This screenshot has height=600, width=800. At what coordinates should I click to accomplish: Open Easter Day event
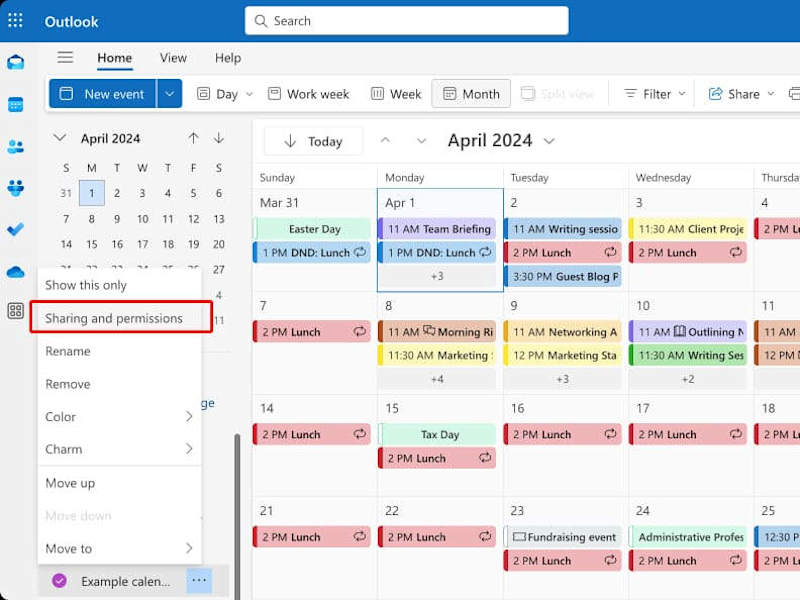(312, 229)
